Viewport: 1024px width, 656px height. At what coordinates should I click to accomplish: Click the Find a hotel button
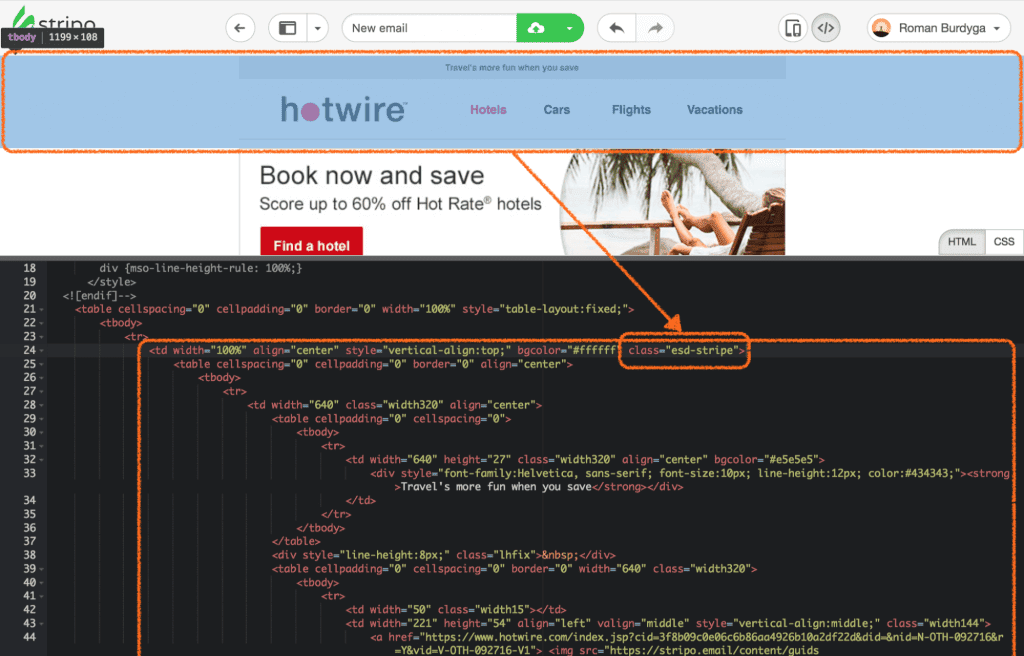(311, 241)
